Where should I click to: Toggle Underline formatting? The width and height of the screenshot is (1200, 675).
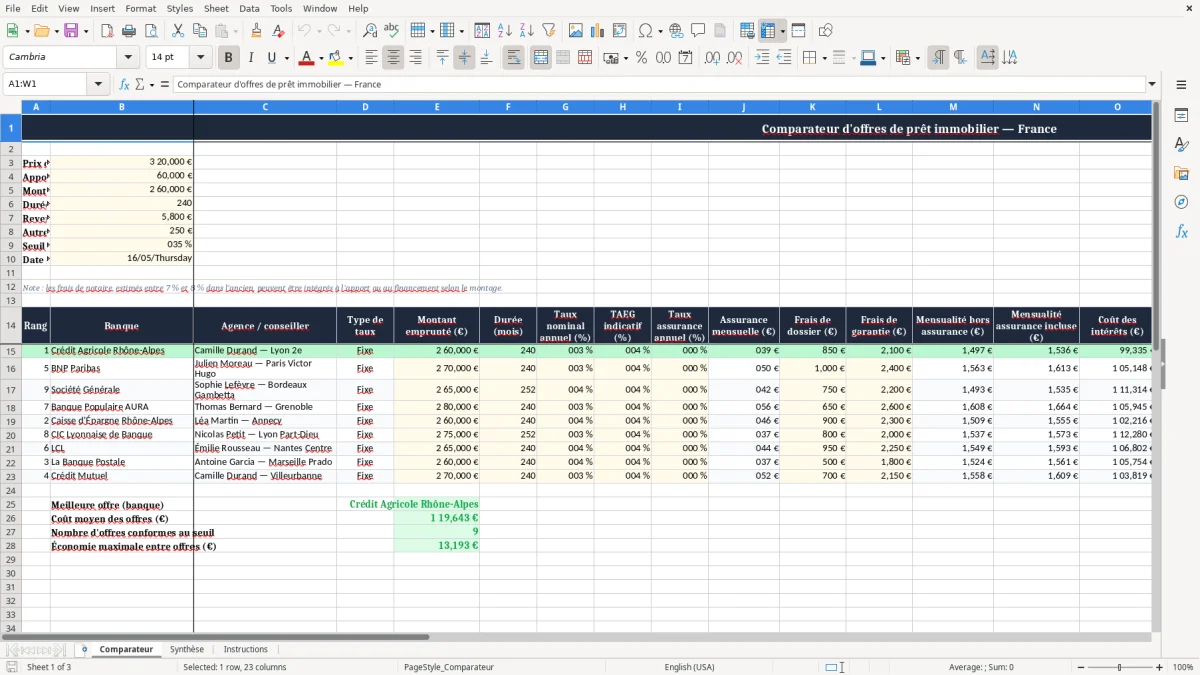271,58
